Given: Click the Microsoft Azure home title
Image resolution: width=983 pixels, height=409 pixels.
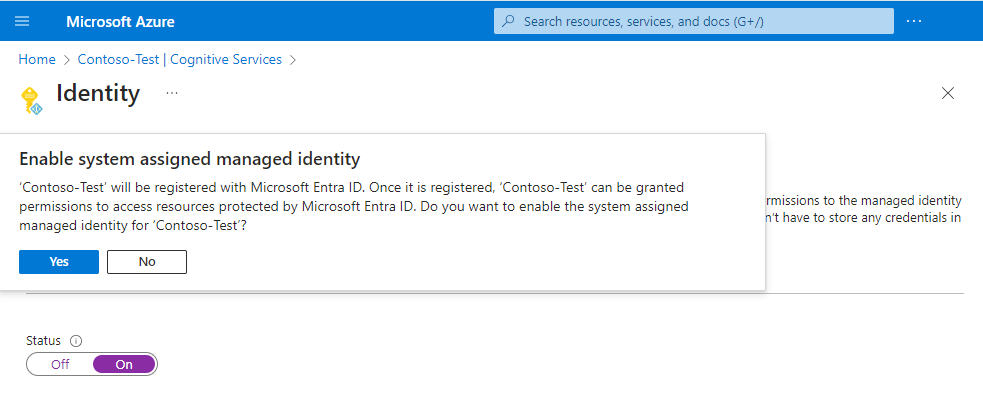Looking at the screenshot, I should point(120,22).
